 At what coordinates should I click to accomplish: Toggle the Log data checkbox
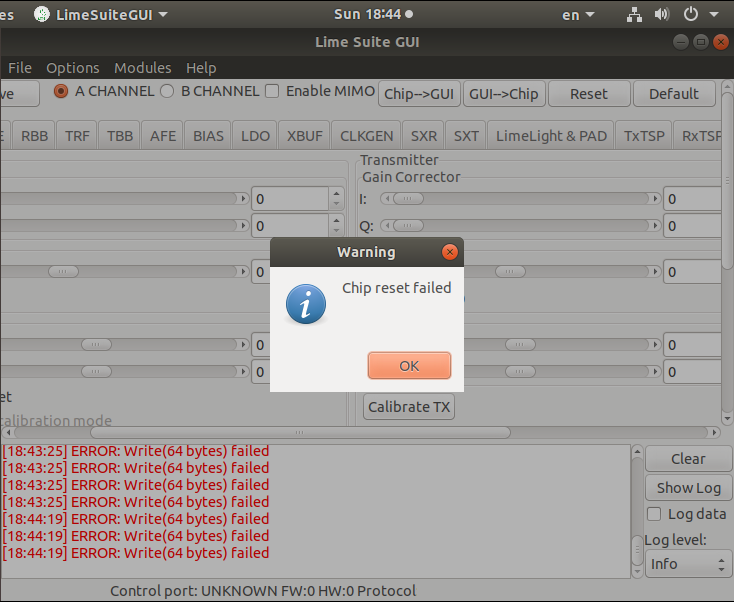tap(654, 514)
